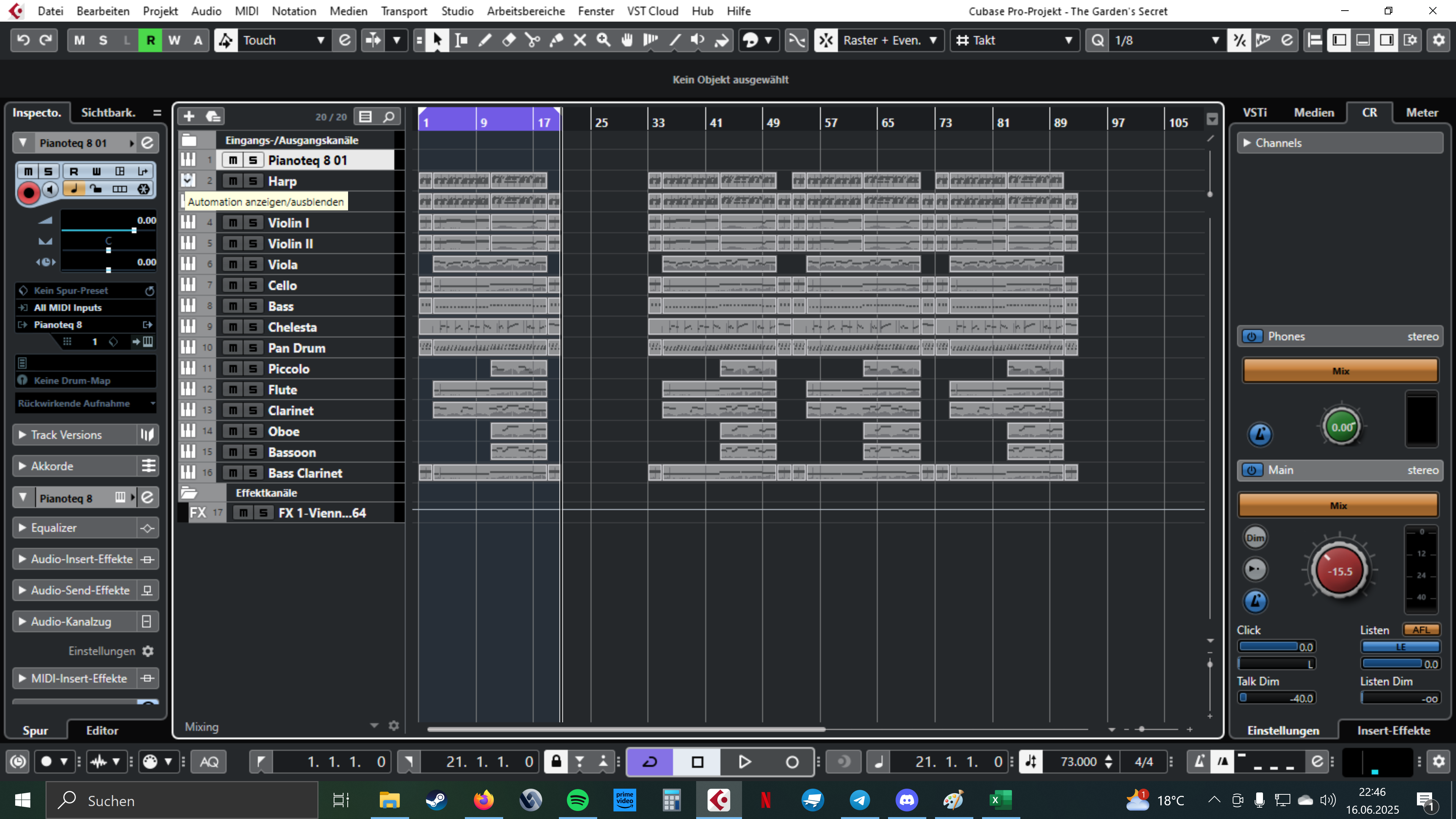Select the Zoom magnifier tool
The image size is (1456, 819).
604,40
